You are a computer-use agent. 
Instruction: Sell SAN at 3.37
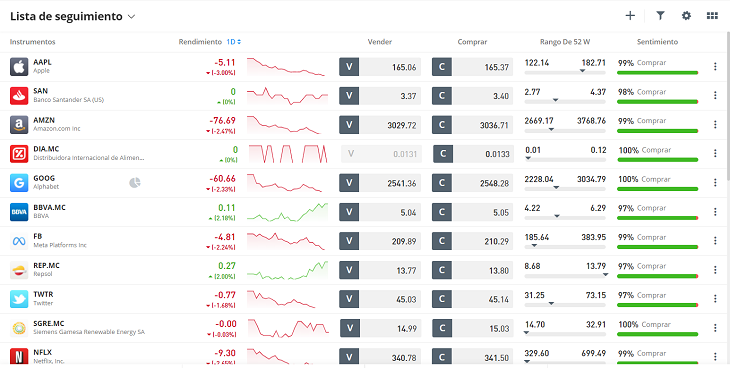pos(380,95)
